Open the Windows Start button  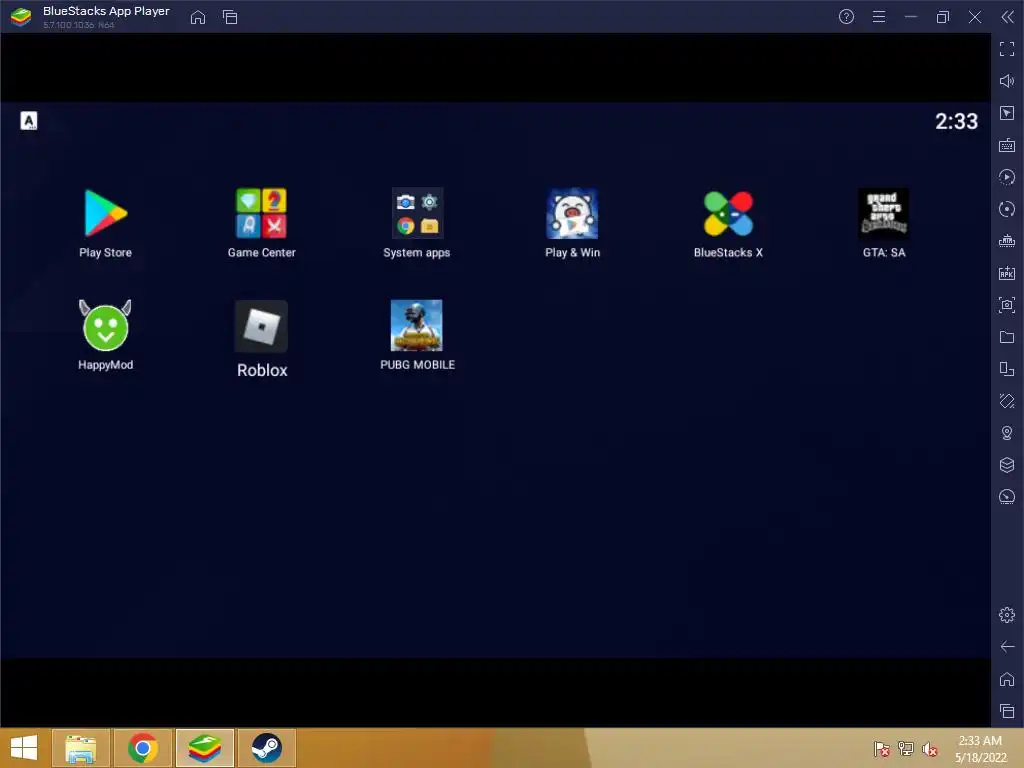click(x=24, y=748)
